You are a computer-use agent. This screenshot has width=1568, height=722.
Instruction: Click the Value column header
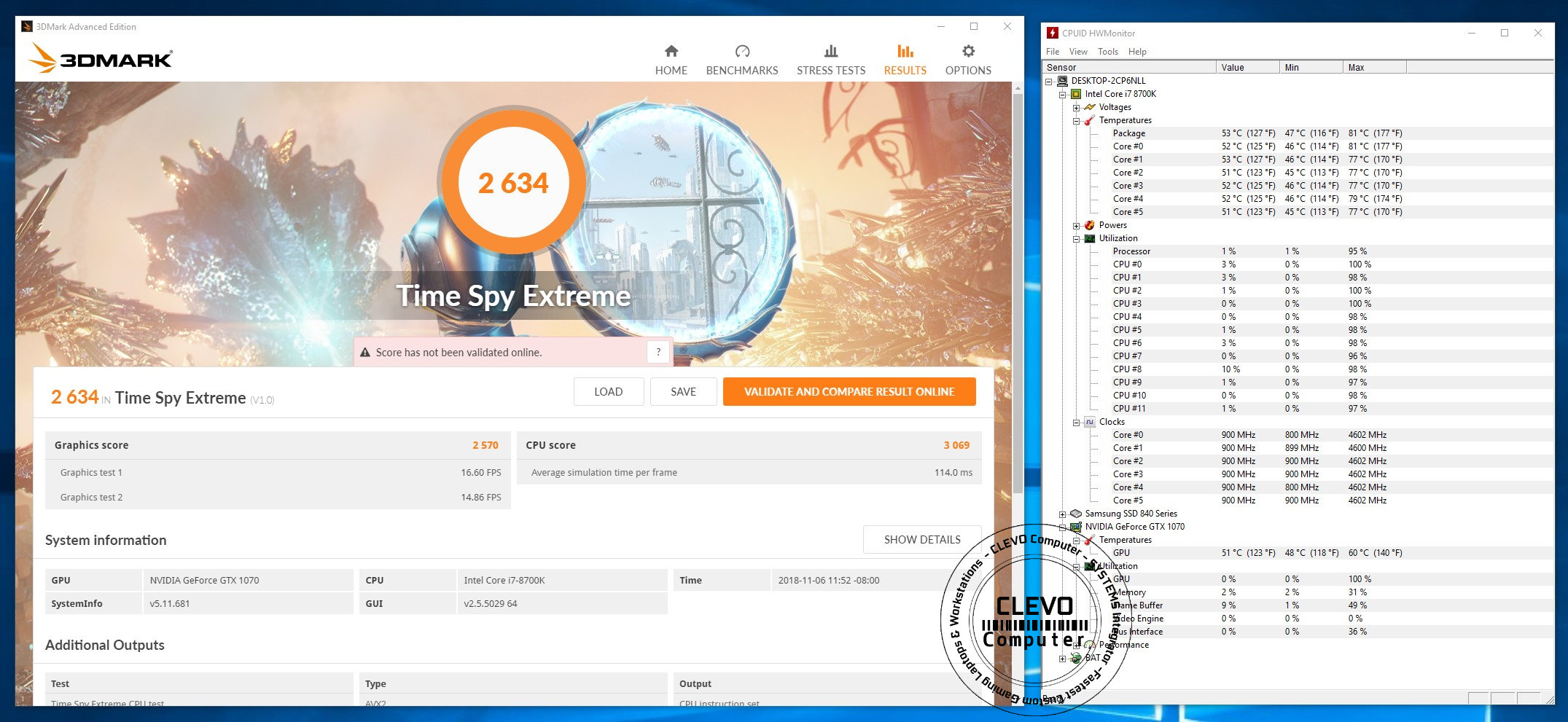click(x=1248, y=67)
